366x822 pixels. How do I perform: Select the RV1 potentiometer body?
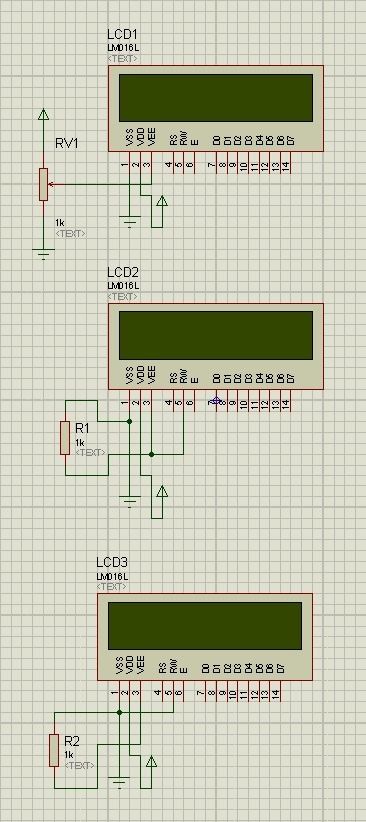point(44,184)
